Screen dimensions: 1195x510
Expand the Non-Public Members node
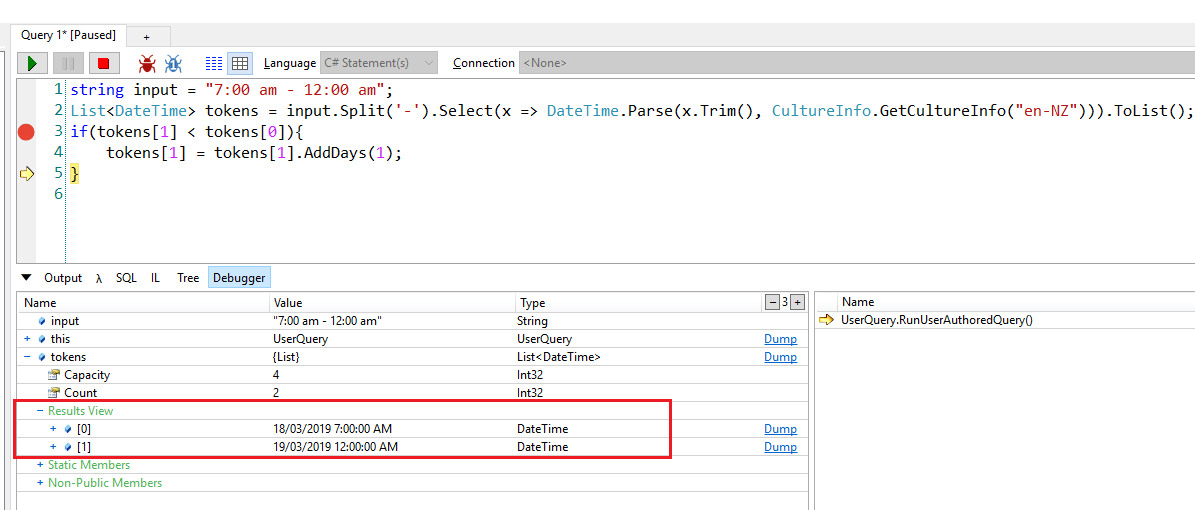click(40, 483)
